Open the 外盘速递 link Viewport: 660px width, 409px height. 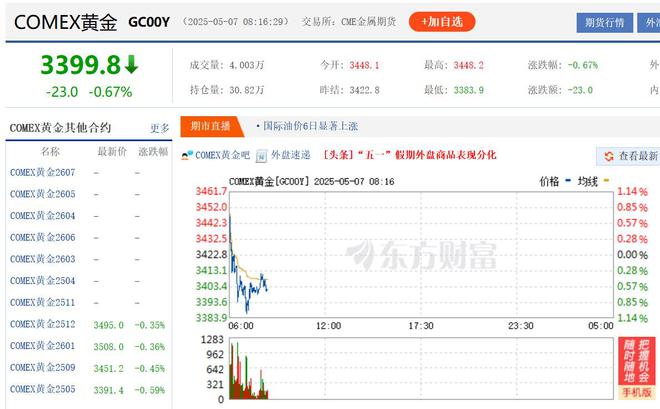[290, 155]
